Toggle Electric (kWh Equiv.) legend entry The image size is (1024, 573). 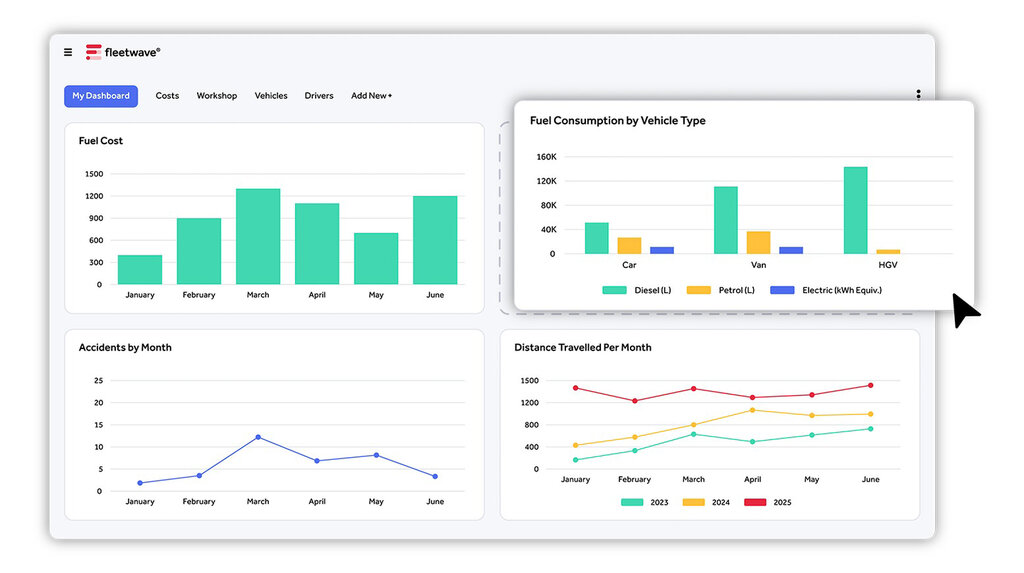pos(782,290)
